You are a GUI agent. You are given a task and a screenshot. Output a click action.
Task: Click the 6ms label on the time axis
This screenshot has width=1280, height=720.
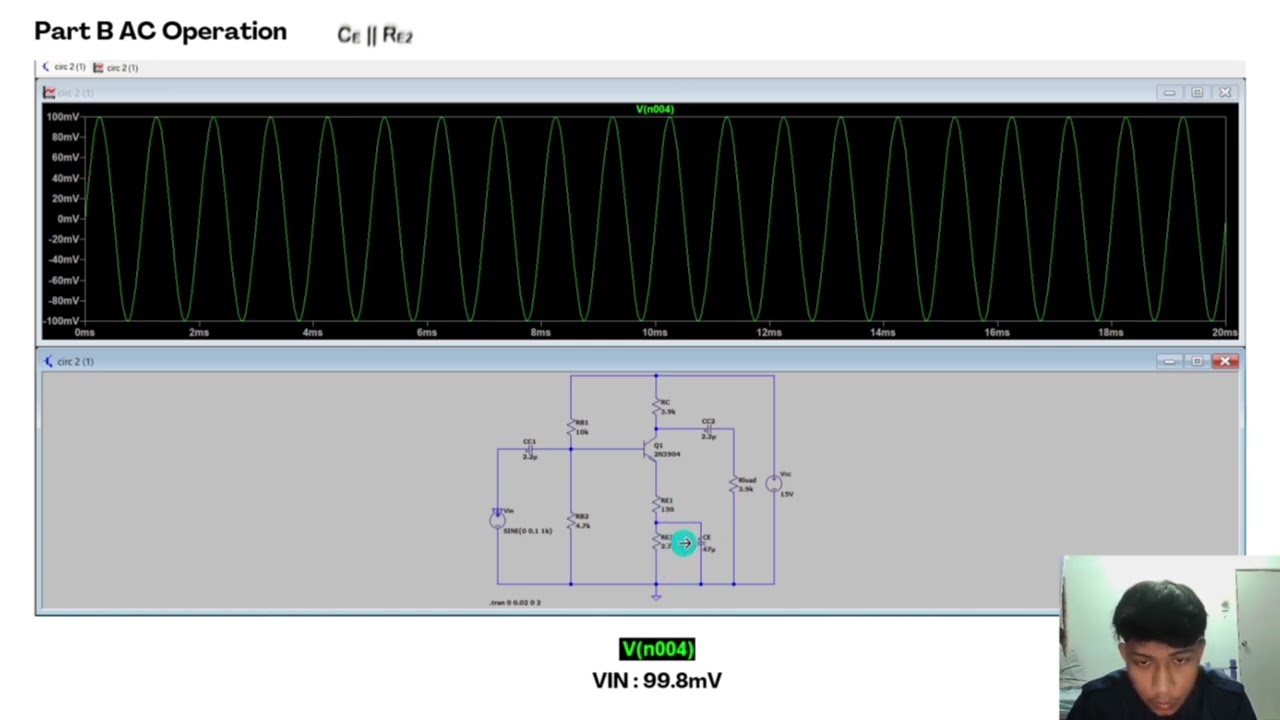point(427,332)
